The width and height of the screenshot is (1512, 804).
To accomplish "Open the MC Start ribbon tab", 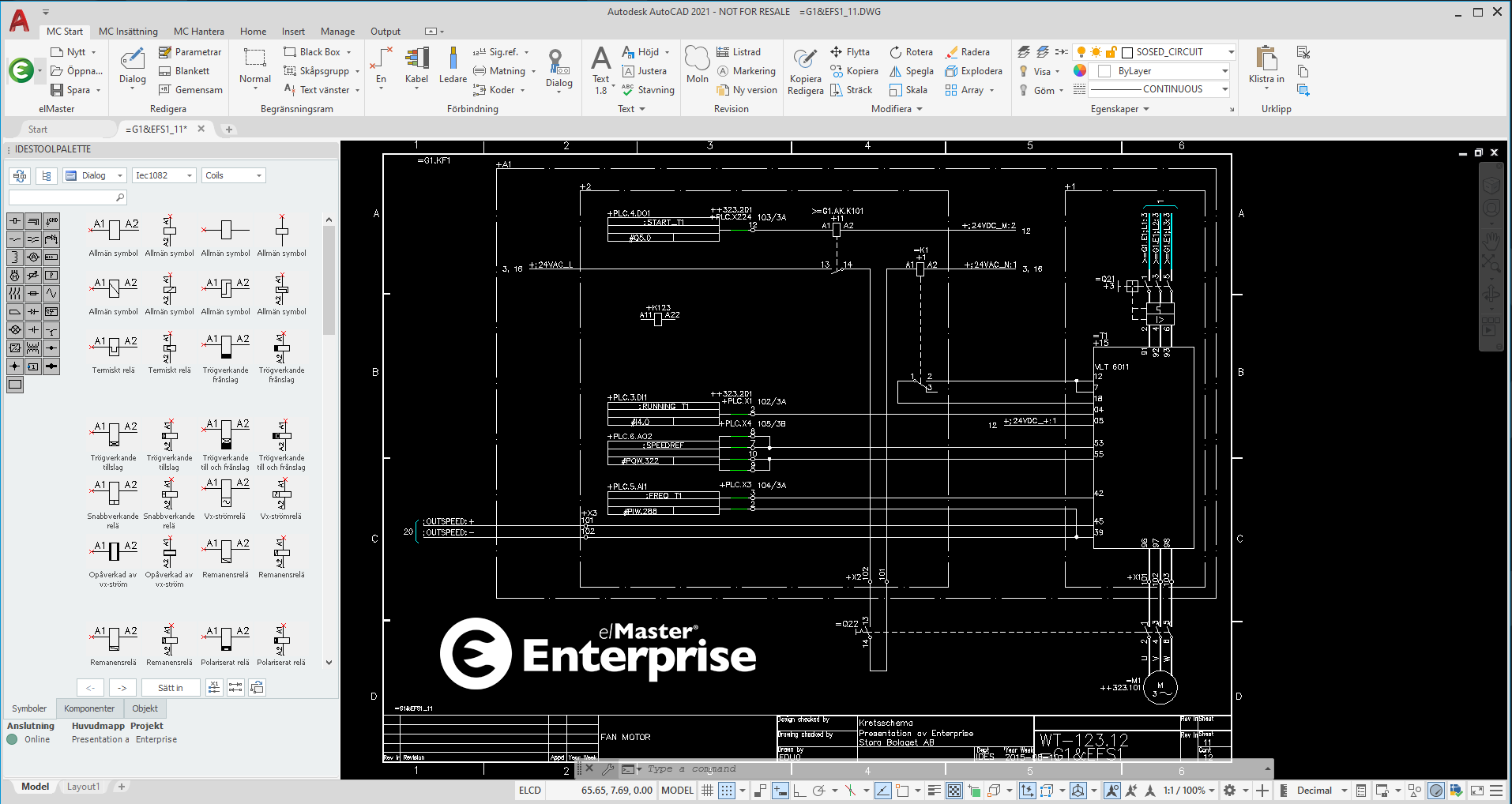I will [x=64, y=32].
